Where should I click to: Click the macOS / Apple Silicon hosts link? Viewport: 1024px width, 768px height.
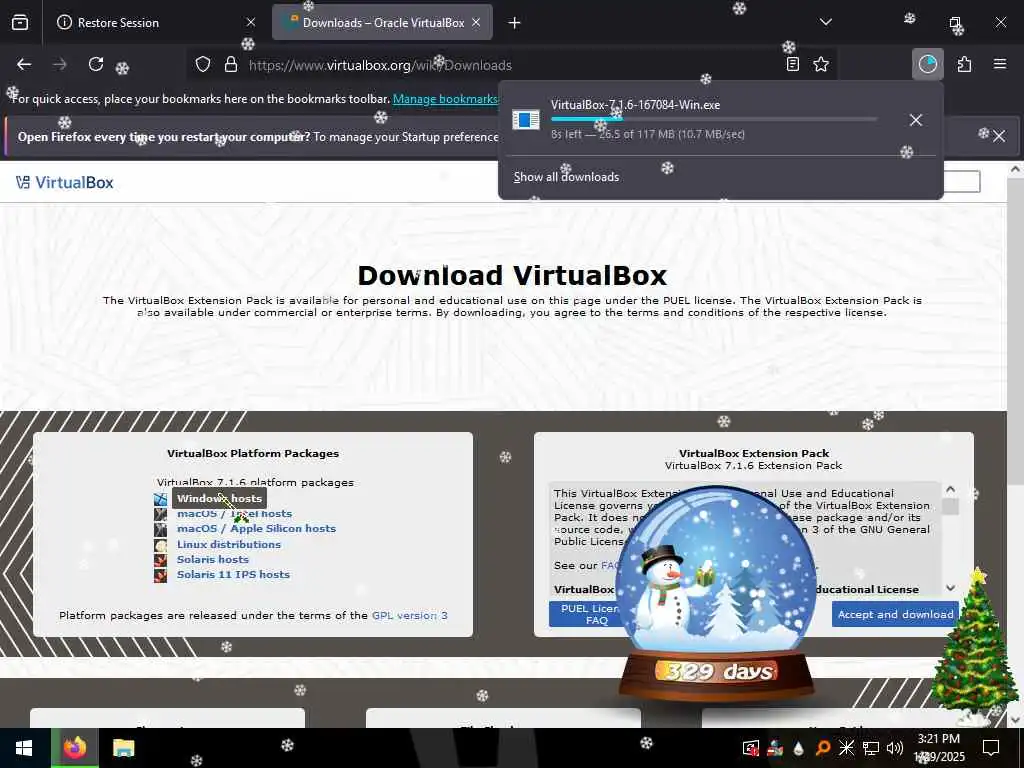coord(256,529)
